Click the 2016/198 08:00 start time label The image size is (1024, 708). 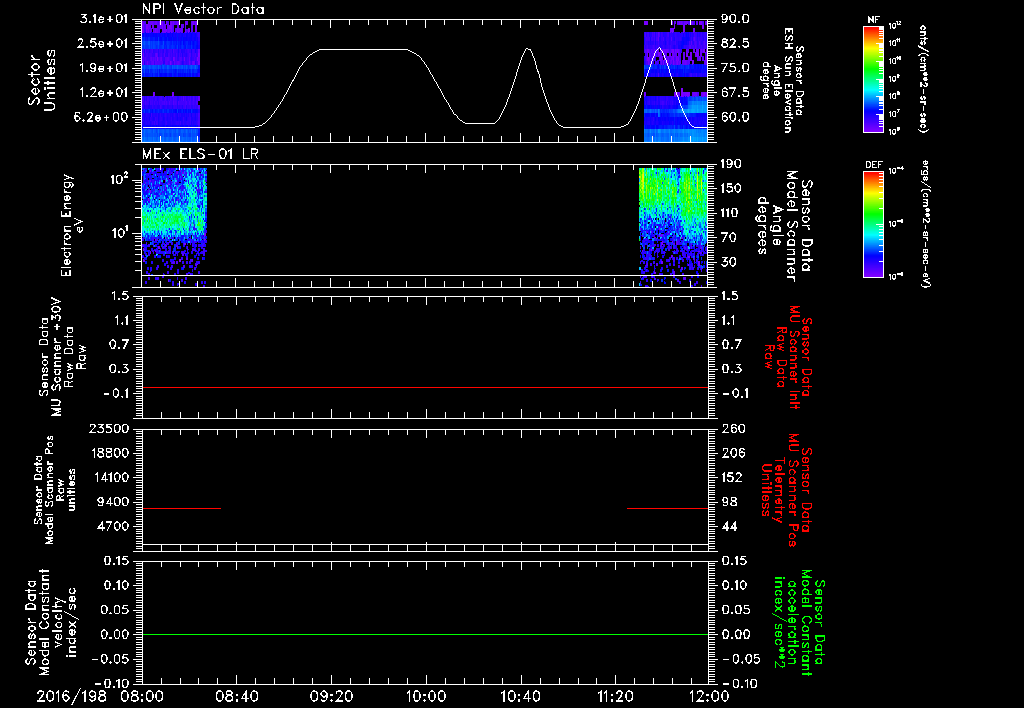pos(100,696)
